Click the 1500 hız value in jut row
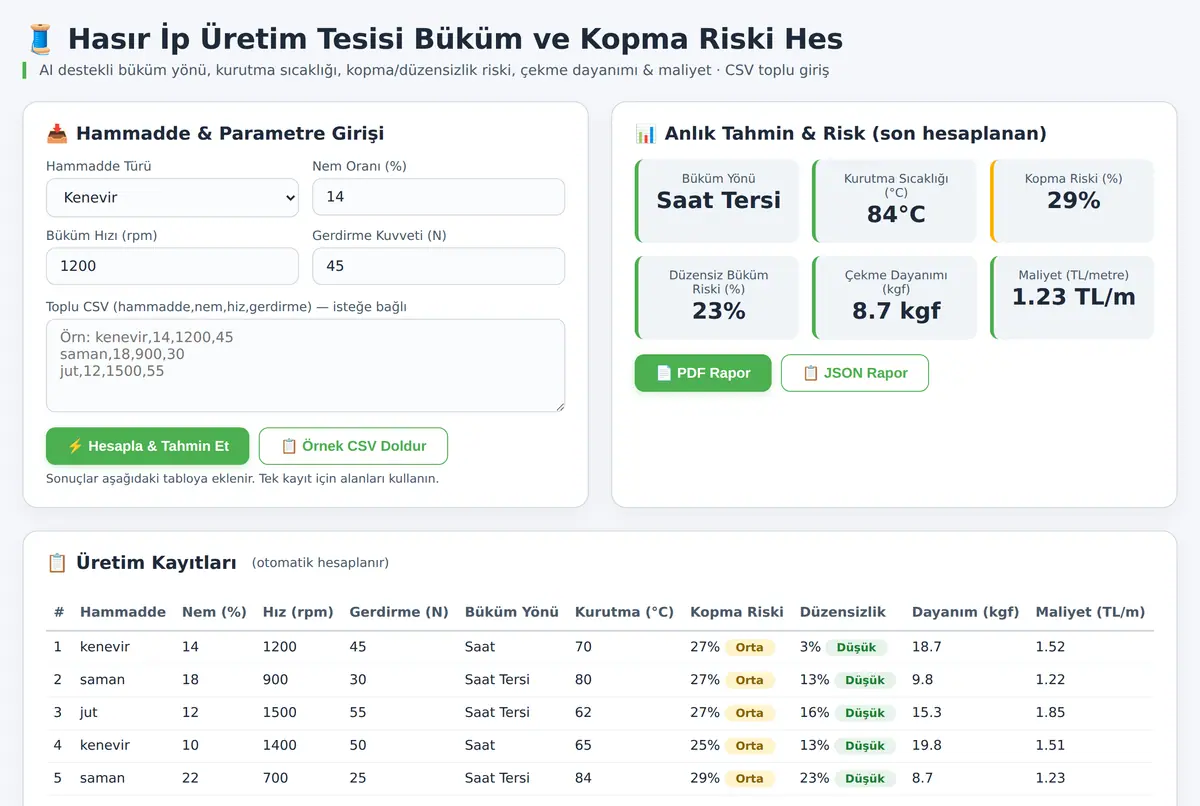1200x806 pixels. tap(280, 713)
